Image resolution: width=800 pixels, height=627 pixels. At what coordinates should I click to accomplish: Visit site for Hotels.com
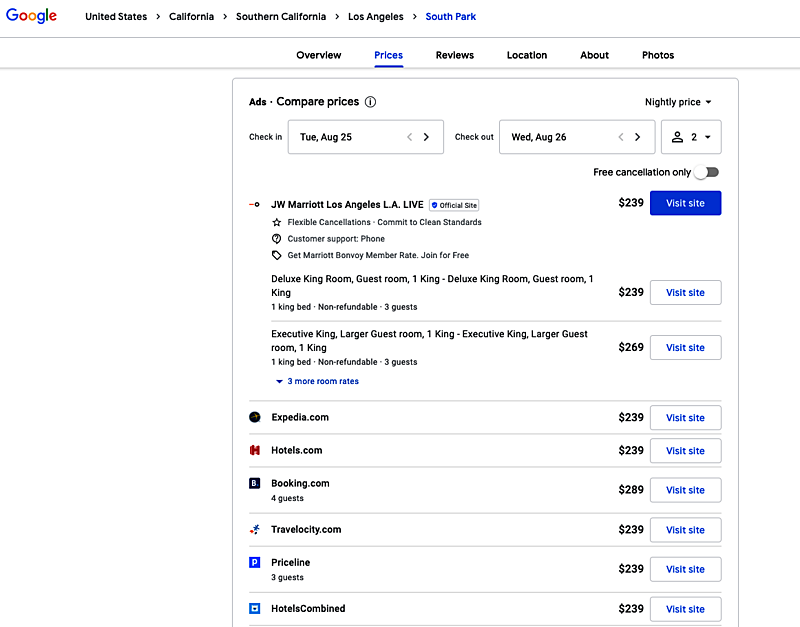685,450
